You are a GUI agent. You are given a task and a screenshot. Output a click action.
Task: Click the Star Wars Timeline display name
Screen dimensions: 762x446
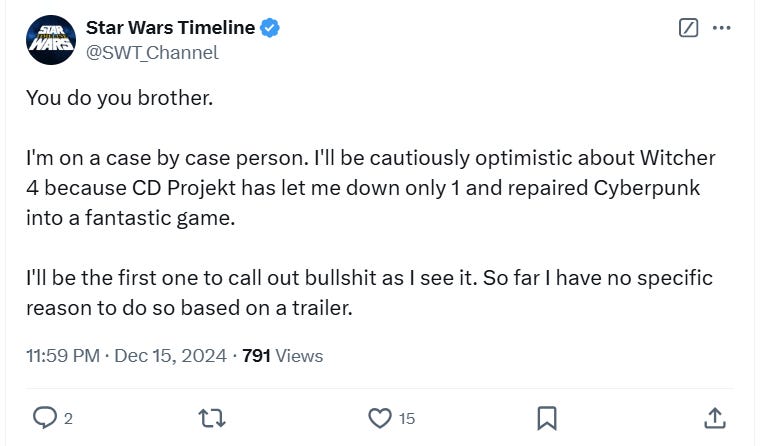[x=170, y=28]
